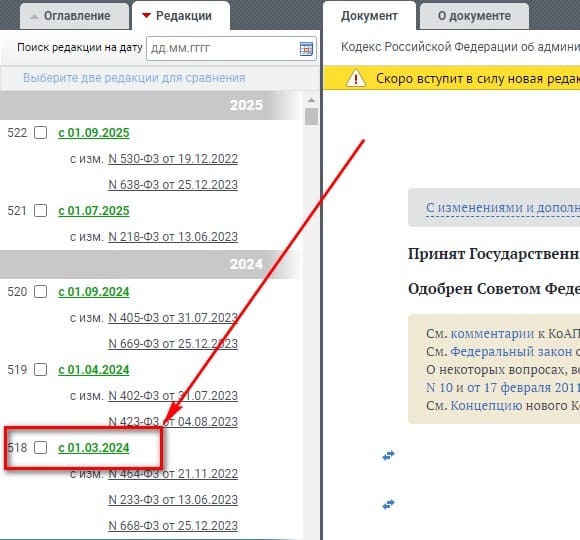This screenshot has height=540, width=580.
Task: Open the Редакции tab
Action: click(181, 16)
